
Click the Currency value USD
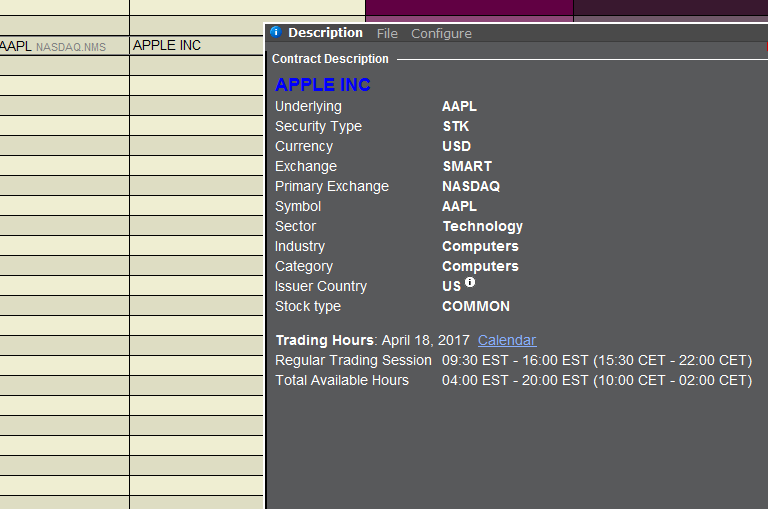click(456, 146)
